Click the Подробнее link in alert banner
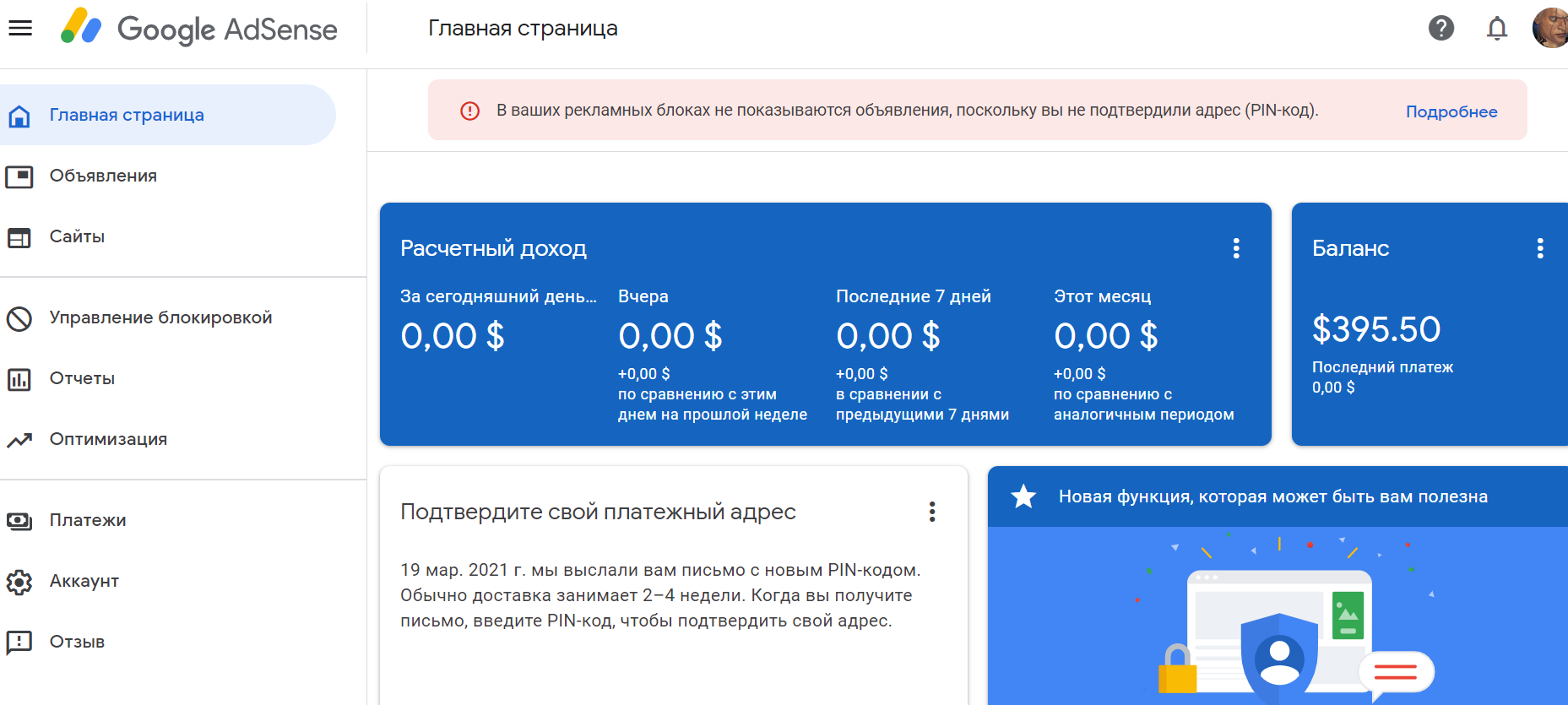Viewport: 1568px width, 705px height. 1451,111
